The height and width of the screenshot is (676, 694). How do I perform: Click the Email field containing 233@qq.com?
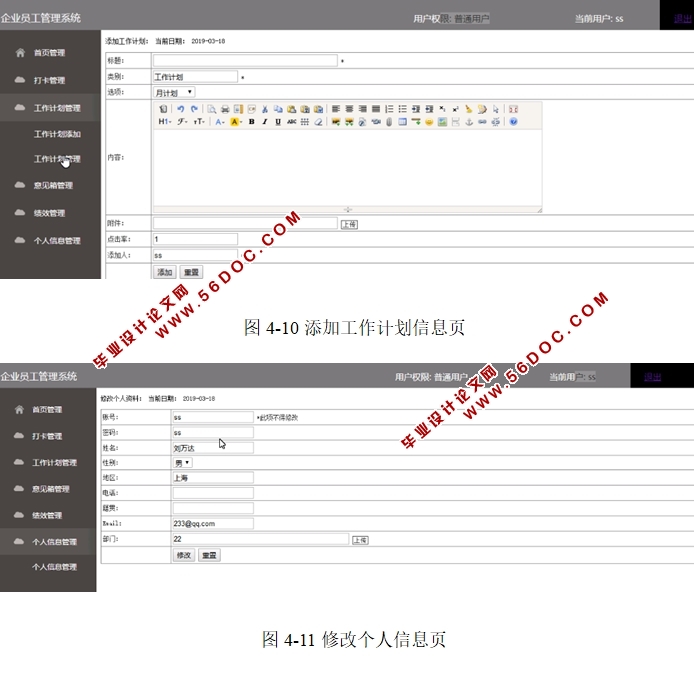pyautogui.click(x=212, y=523)
